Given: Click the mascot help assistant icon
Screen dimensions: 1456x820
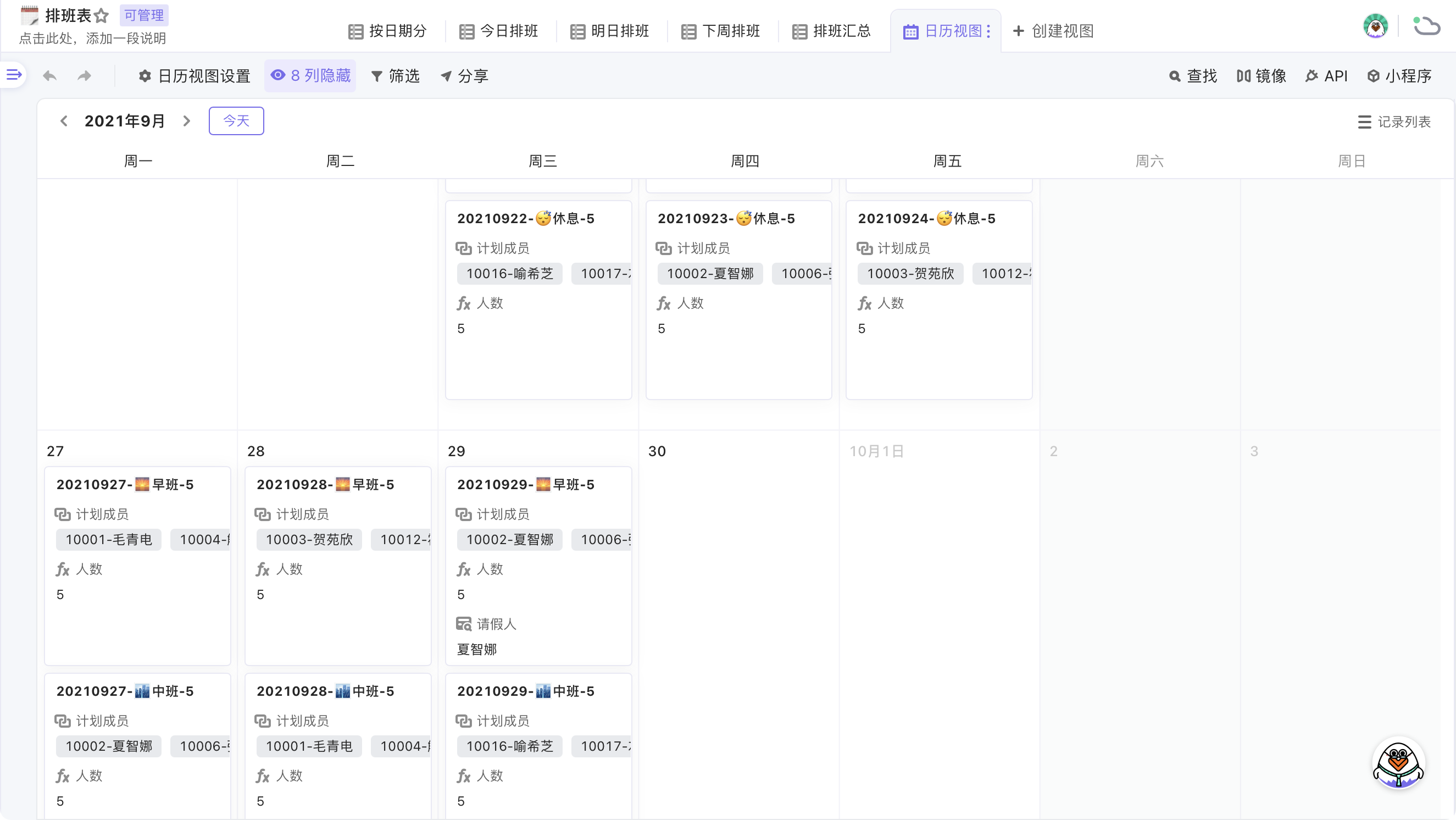Looking at the screenshot, I should 1398,763.
